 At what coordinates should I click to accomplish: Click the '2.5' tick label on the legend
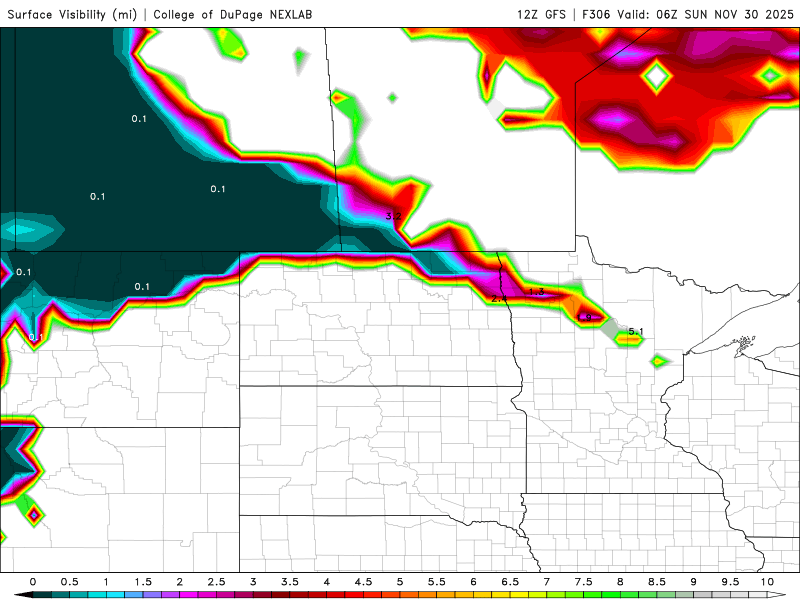pos(216,582)
